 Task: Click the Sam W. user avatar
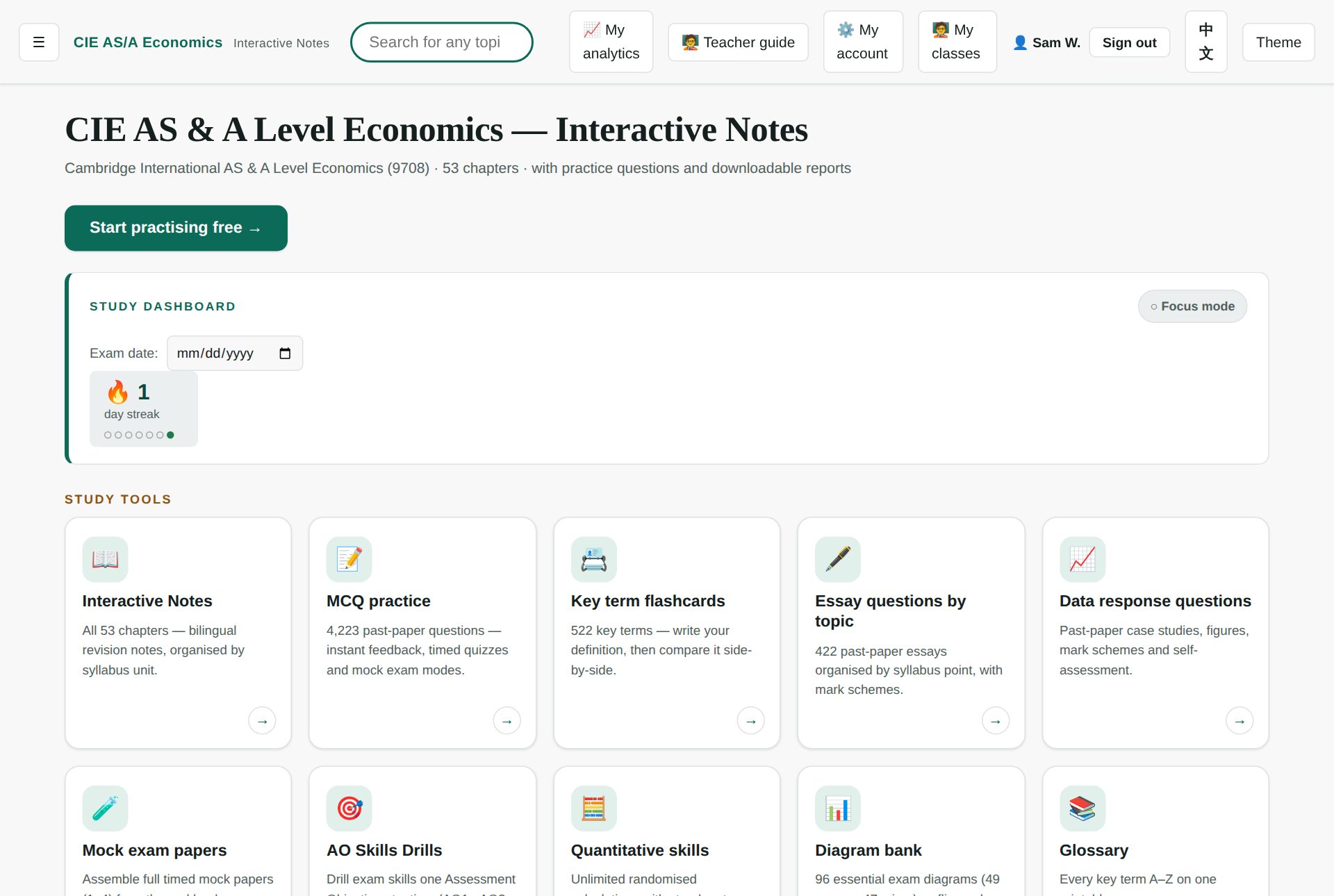[1020, 43]
